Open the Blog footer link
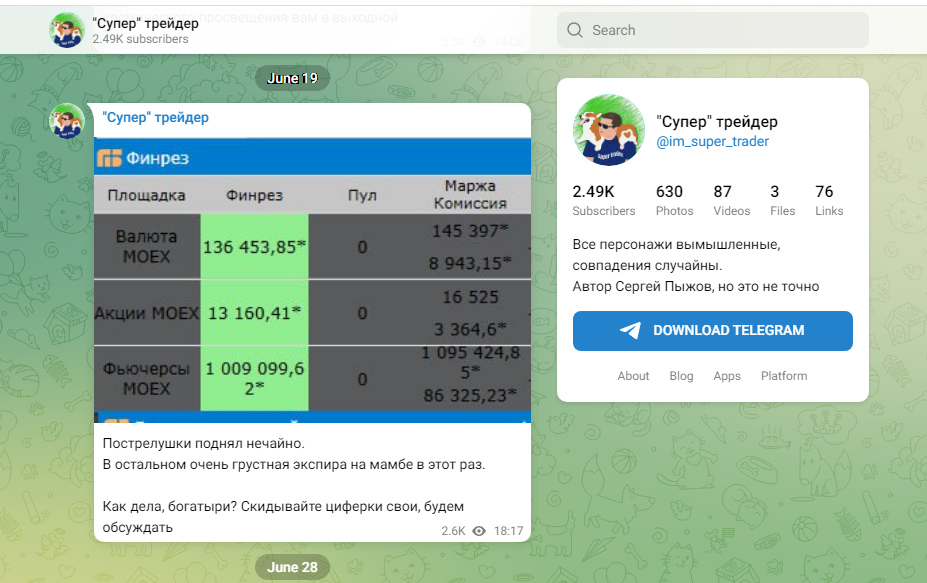The width and height of the screenshot is (927, 583). tap(681, 376)
